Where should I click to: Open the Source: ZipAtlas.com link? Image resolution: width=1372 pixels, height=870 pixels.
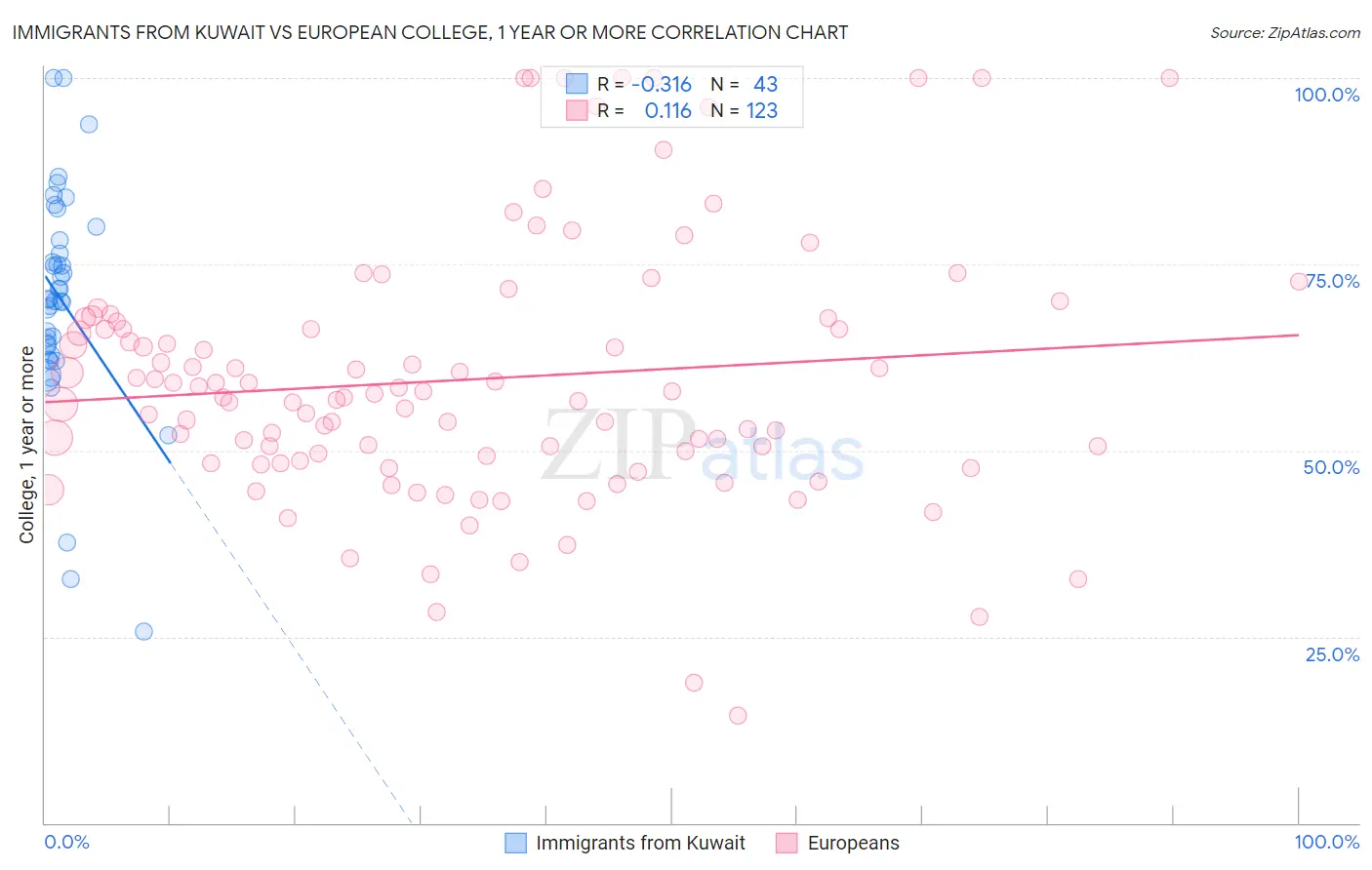(x=1285, y=32)
